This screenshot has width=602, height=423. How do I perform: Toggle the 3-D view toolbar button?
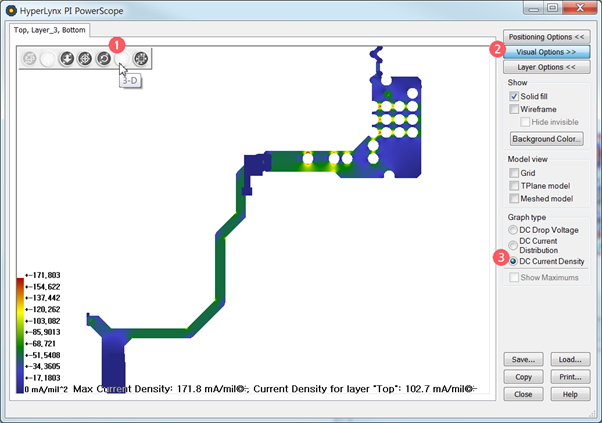122,59
